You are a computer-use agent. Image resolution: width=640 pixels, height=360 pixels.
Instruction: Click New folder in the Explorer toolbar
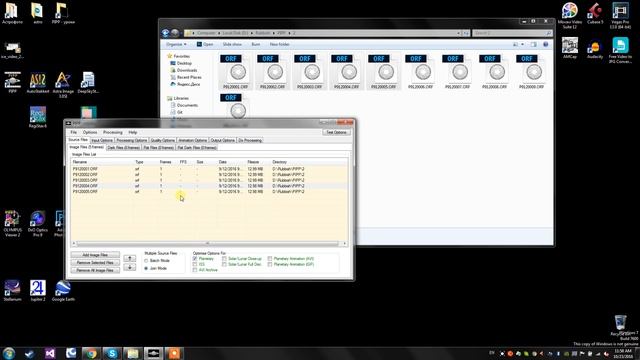pyautogui.click(x=280, y=44)
